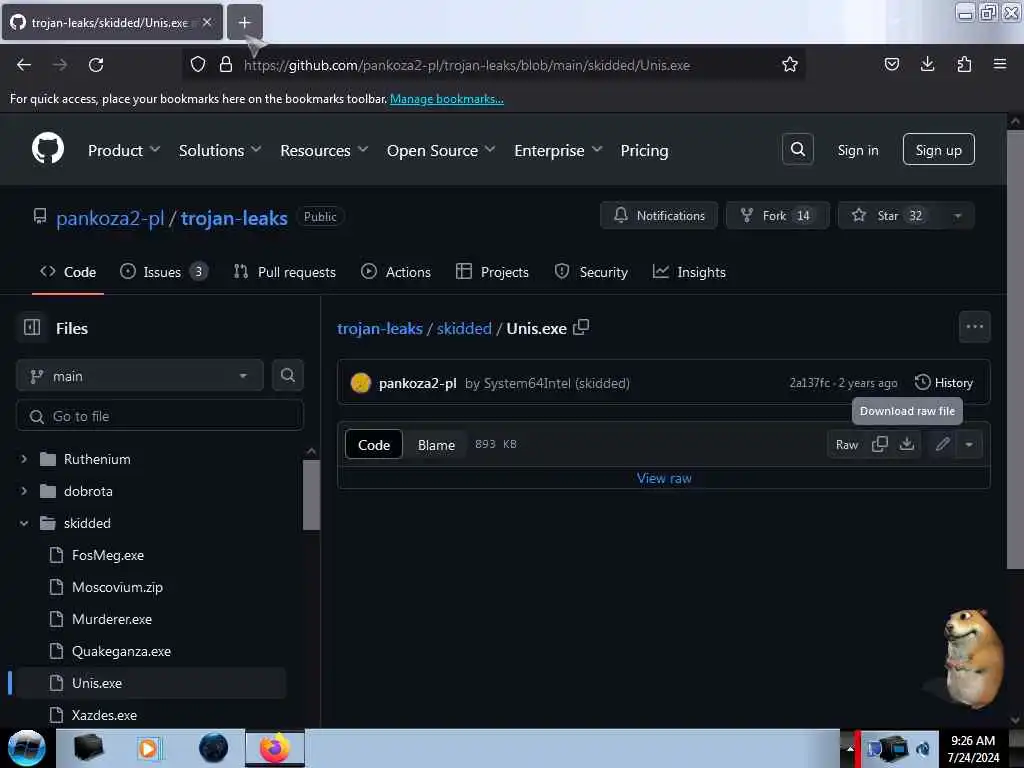The width and height of the screenshot is (1024, 768).
Task: Open the Open Source menu dropdown
Action: (x=441, y=150)
